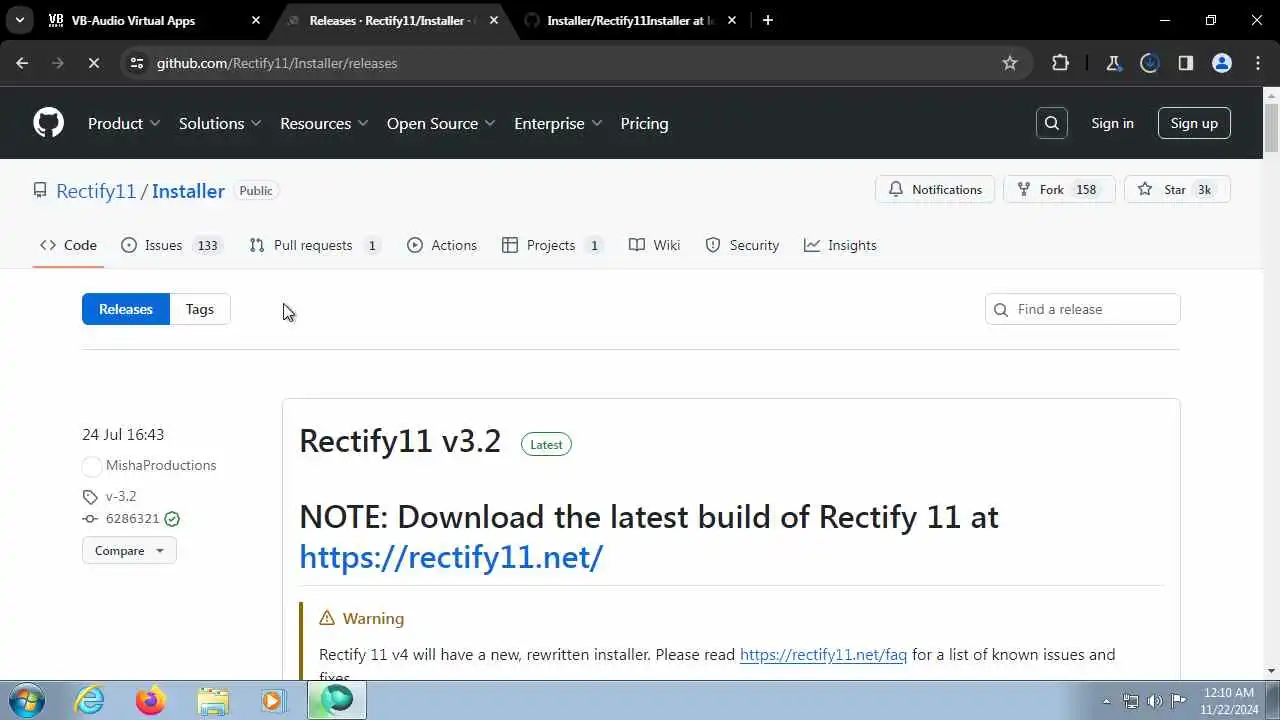Open the browser extensions puzzle icon

tap(1060, 63)
